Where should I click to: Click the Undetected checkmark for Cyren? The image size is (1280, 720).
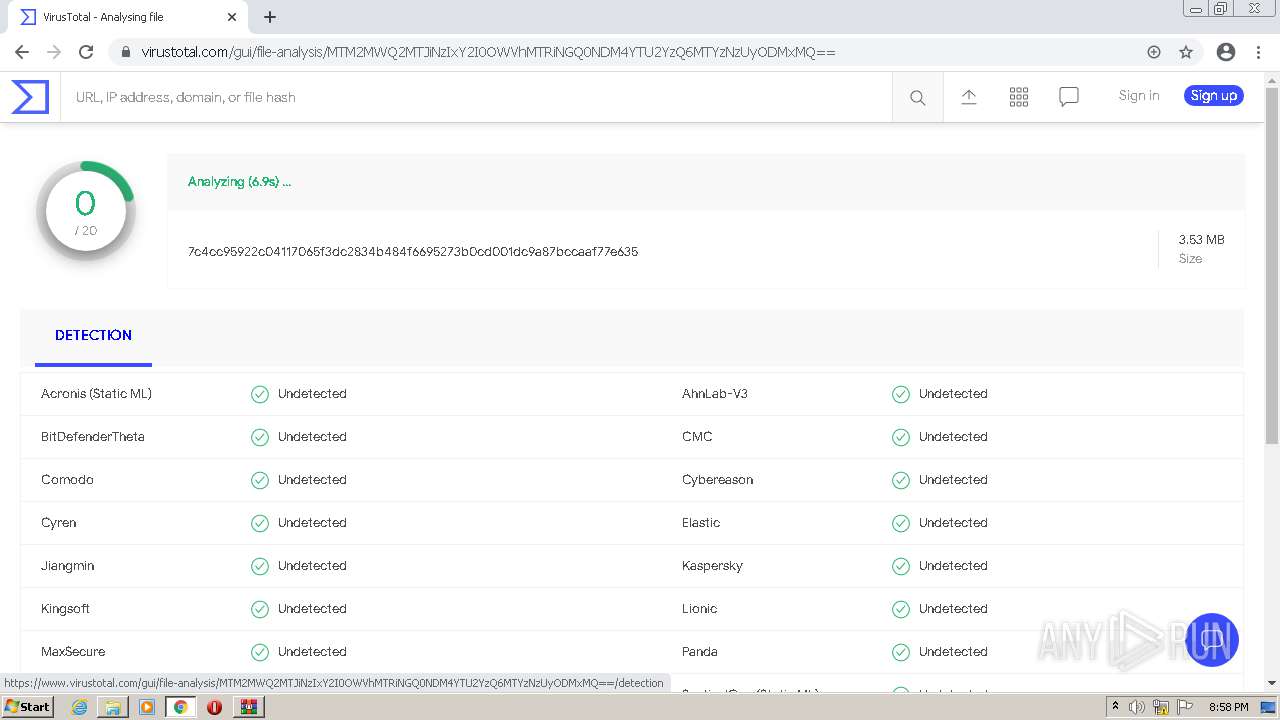pyautogui.click(x=260, y=523)
